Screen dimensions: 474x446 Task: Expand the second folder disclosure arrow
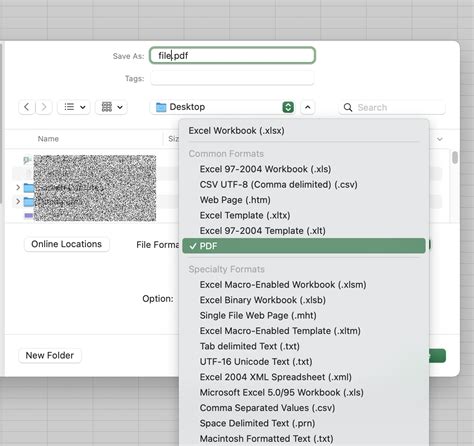[x=18, y=201]
